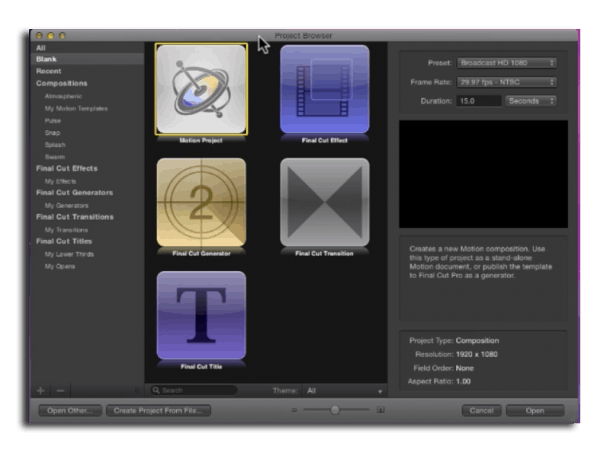Select My Lower Thirds

[69, 254]
